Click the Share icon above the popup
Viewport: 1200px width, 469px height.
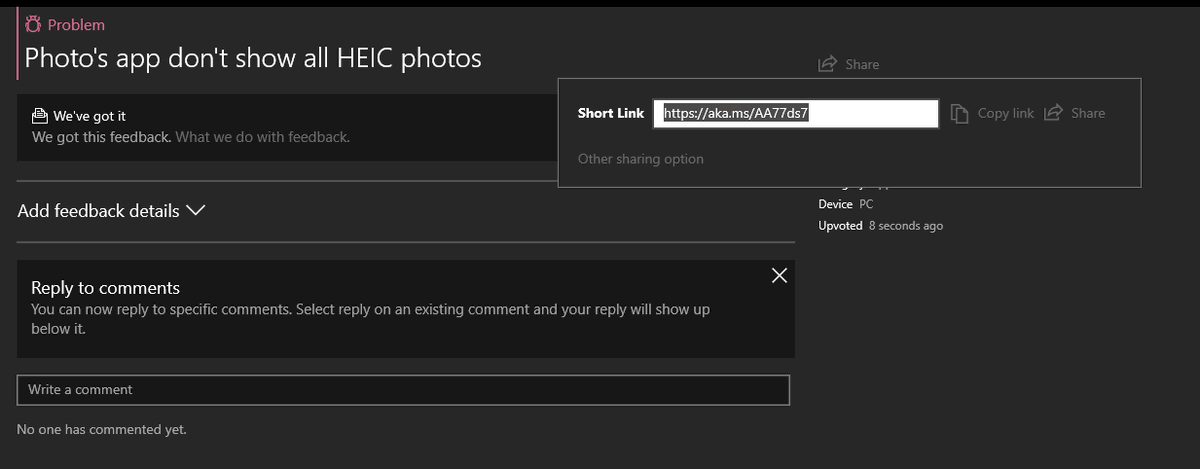click(827, 64)
